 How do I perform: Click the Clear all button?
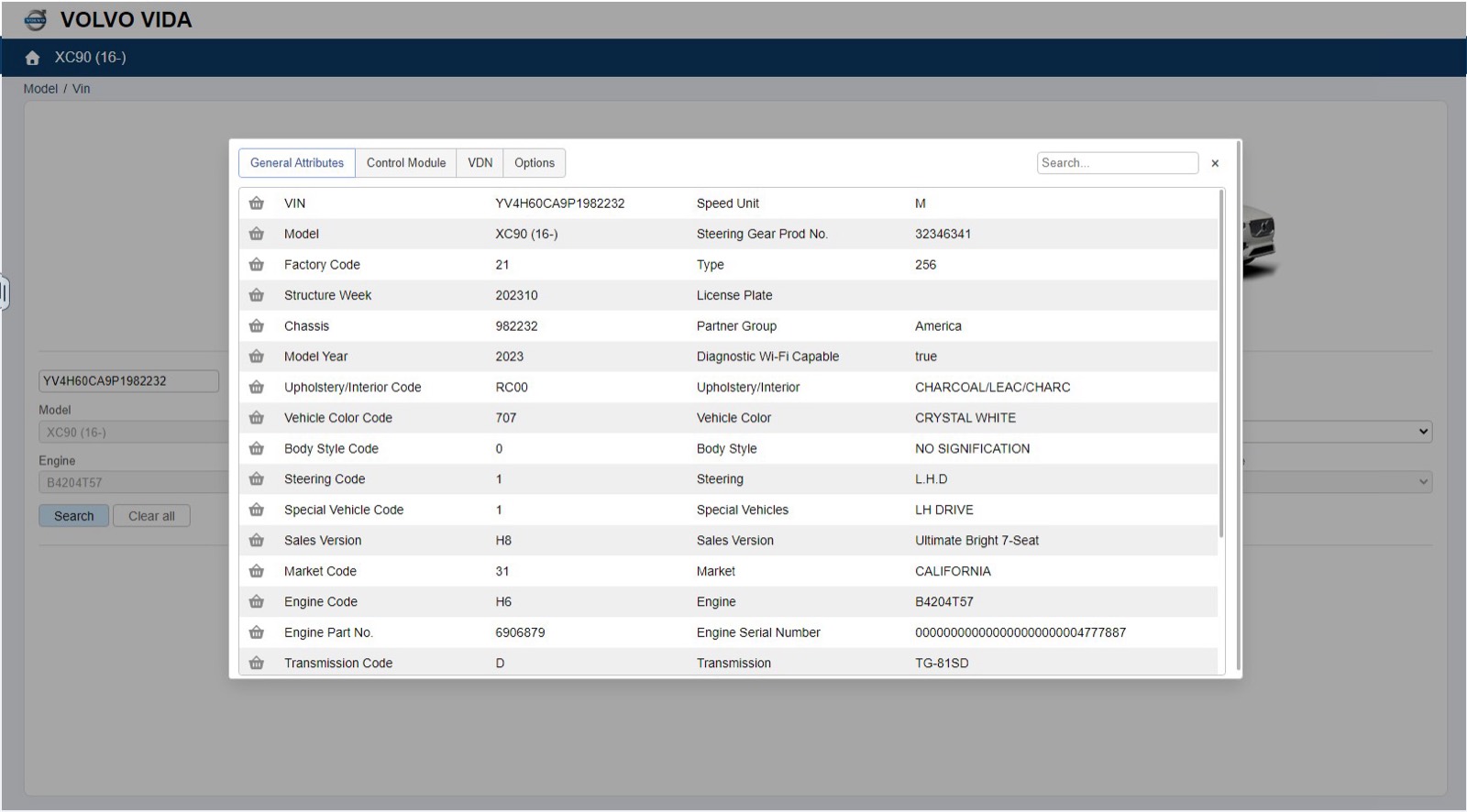coord(151,516)
